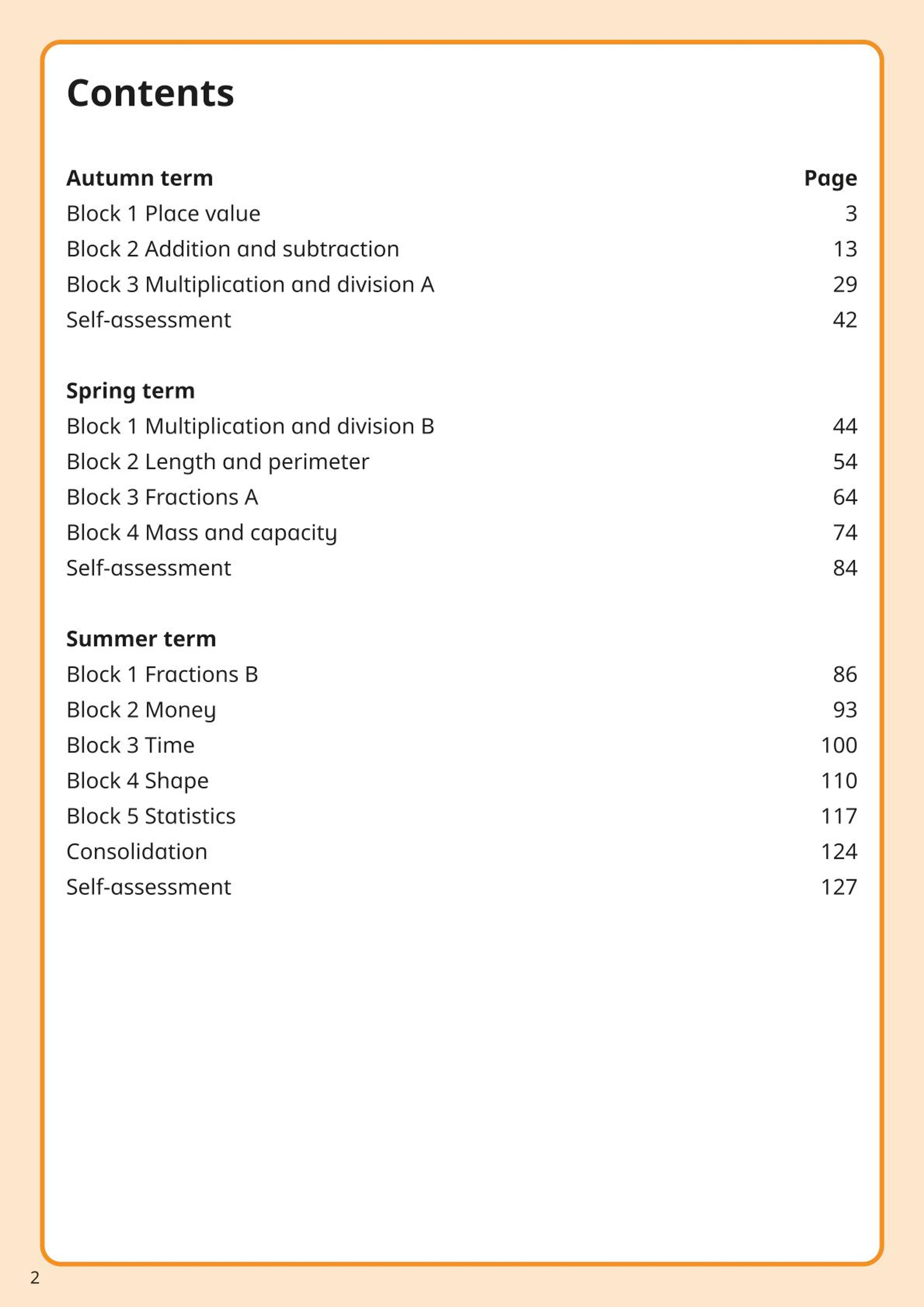Click the Autumn term heading

[140, 178]
